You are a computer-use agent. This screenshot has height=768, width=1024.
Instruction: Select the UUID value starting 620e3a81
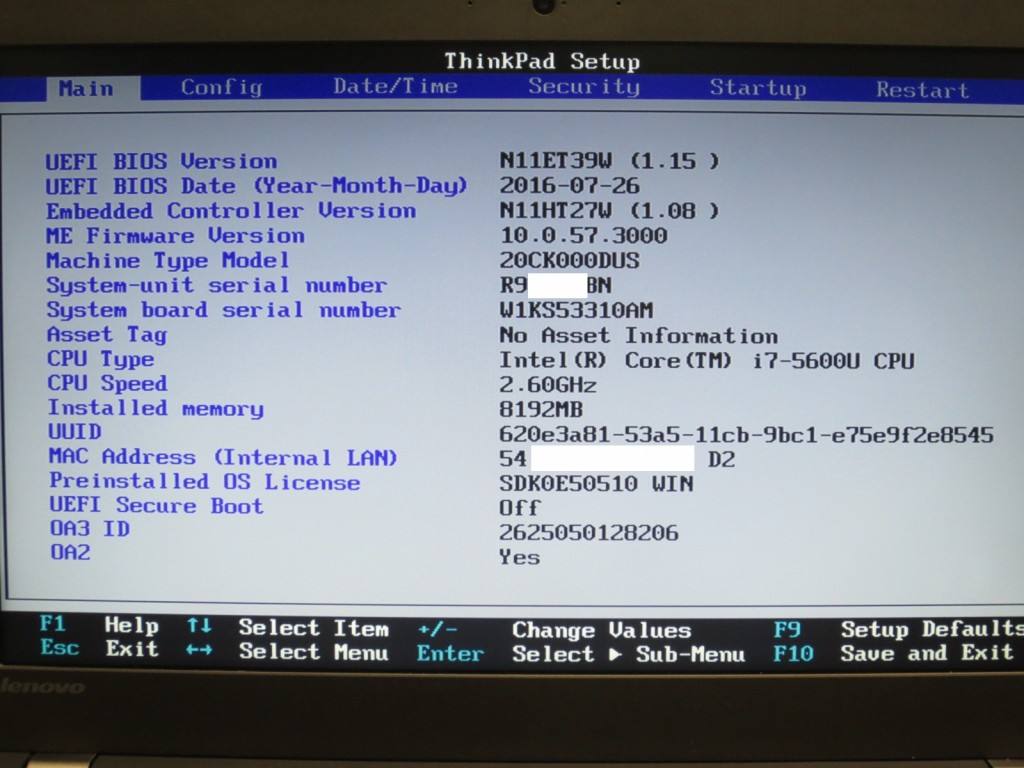pos(746,435)
